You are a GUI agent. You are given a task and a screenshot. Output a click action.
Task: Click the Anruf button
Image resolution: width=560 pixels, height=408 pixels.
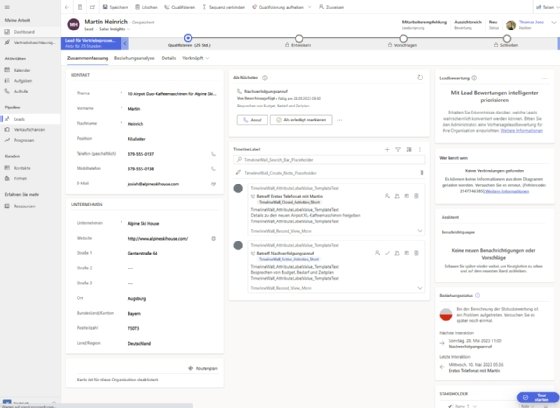pyautogui.click(x=252, y=120)
